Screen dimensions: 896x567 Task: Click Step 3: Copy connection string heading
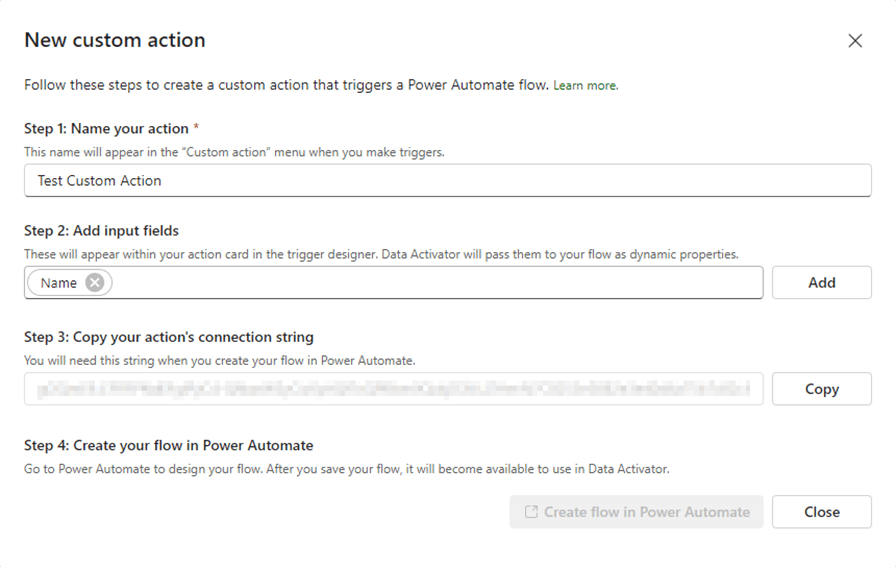click(x=169, y=337)
